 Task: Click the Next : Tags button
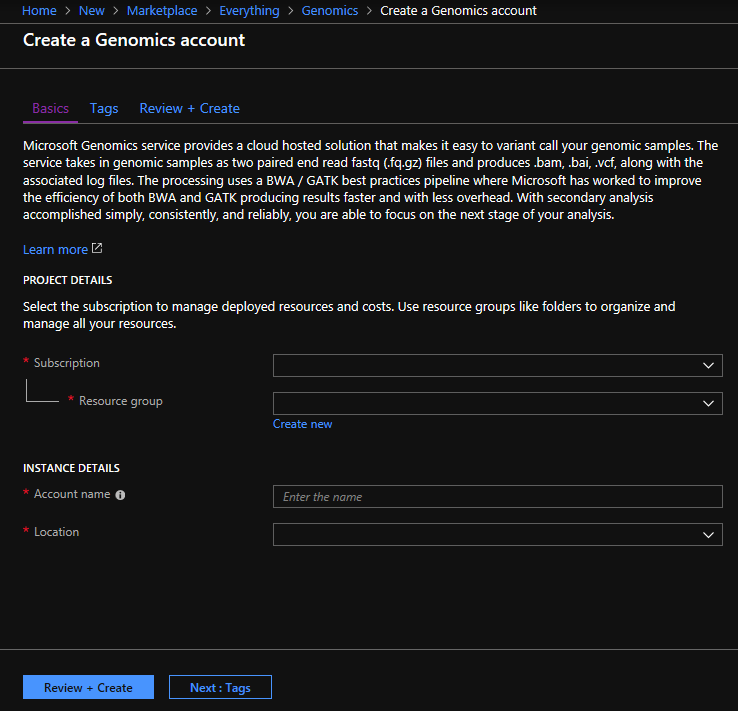tap(220, 687)
